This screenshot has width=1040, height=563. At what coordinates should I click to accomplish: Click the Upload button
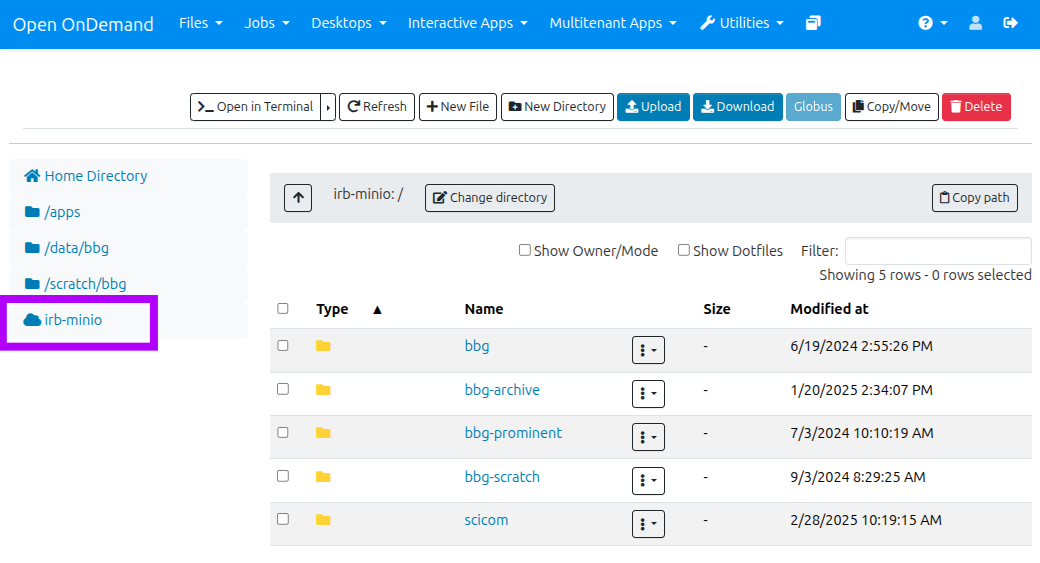(653, 107)
